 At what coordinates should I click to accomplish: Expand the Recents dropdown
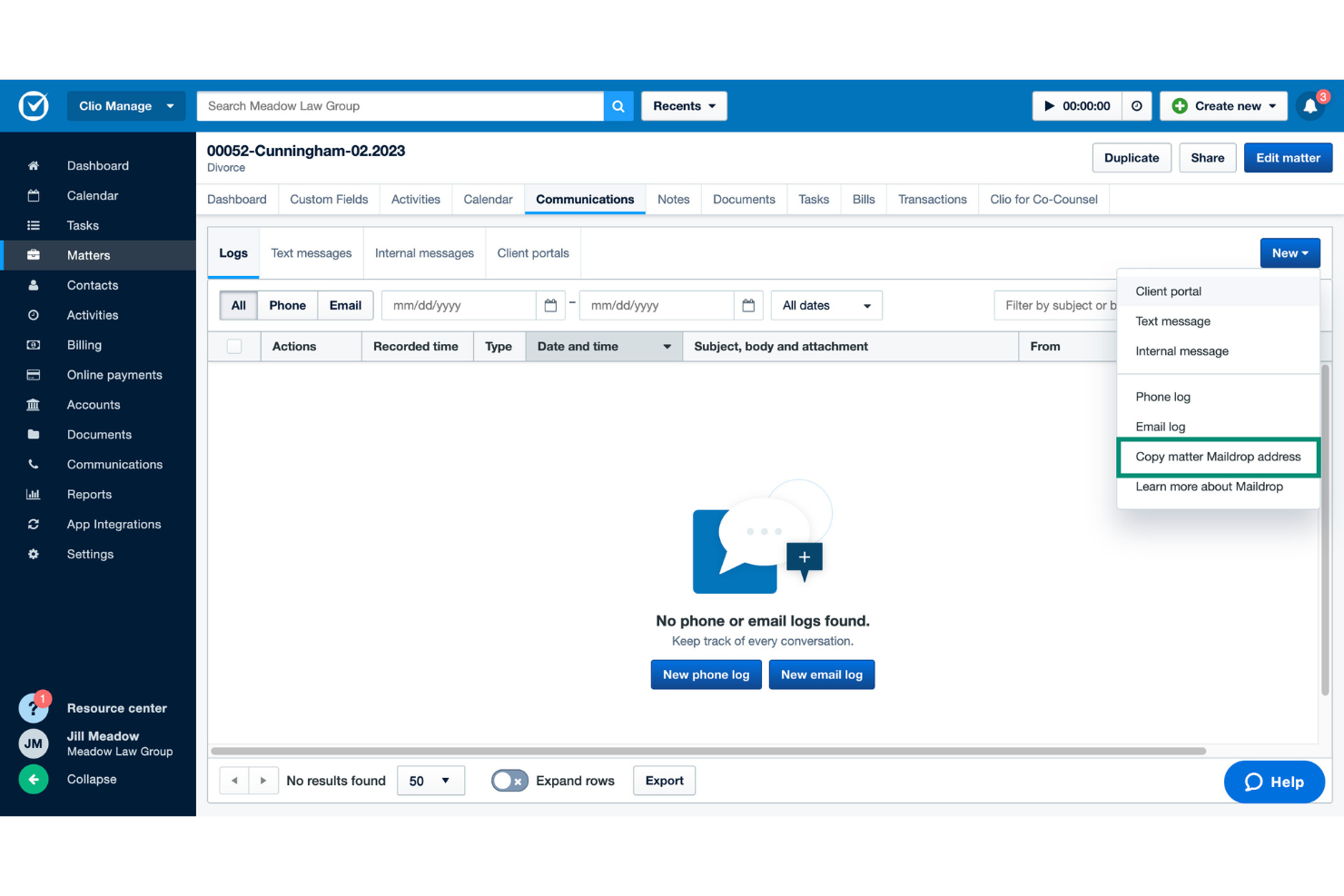(x=684, y=106)
